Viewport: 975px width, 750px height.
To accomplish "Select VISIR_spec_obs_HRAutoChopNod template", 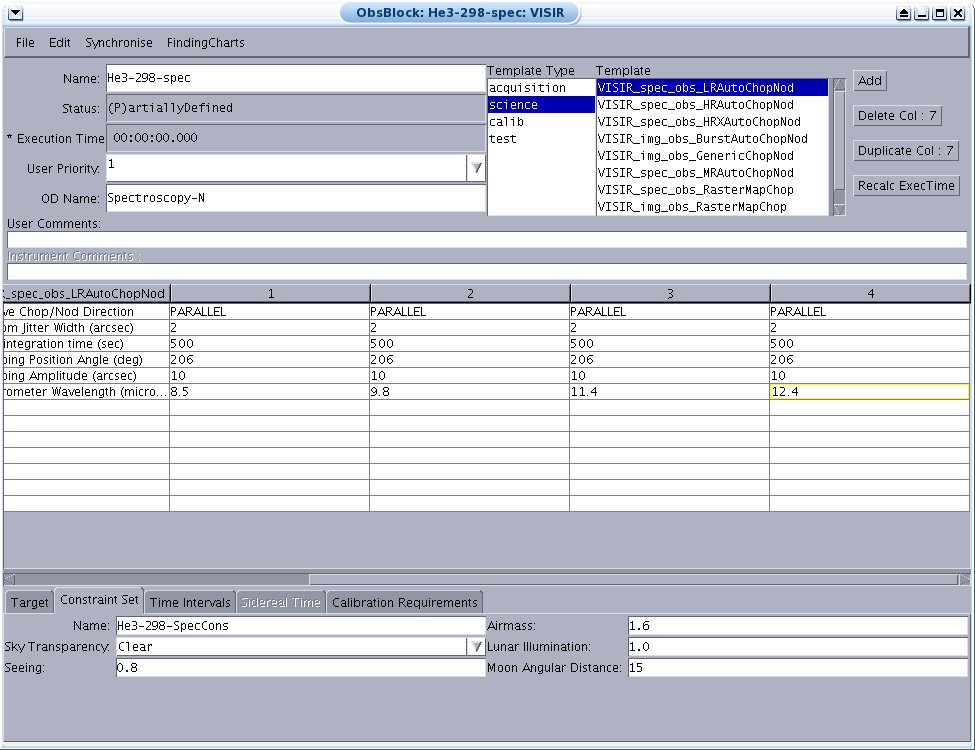I will click(713, 104).
